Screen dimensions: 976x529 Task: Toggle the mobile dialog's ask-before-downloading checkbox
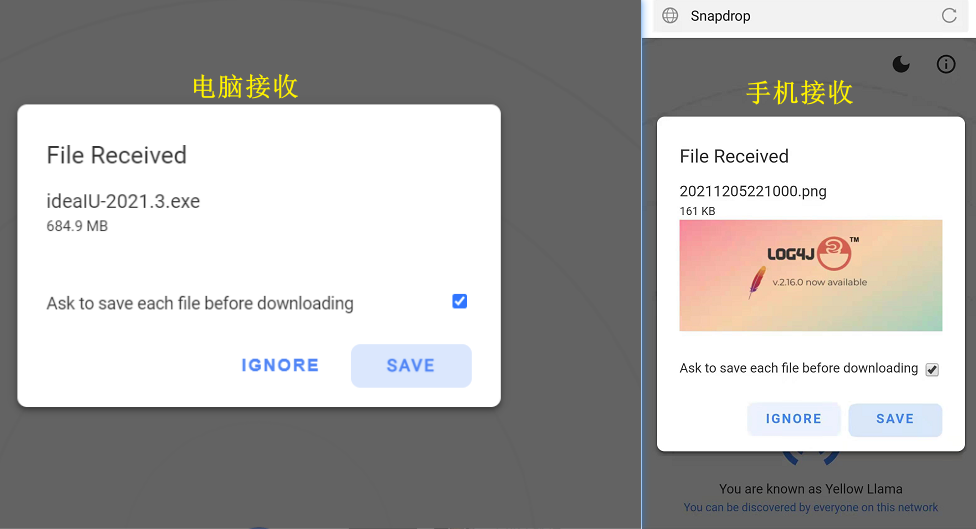coord(932,370)
